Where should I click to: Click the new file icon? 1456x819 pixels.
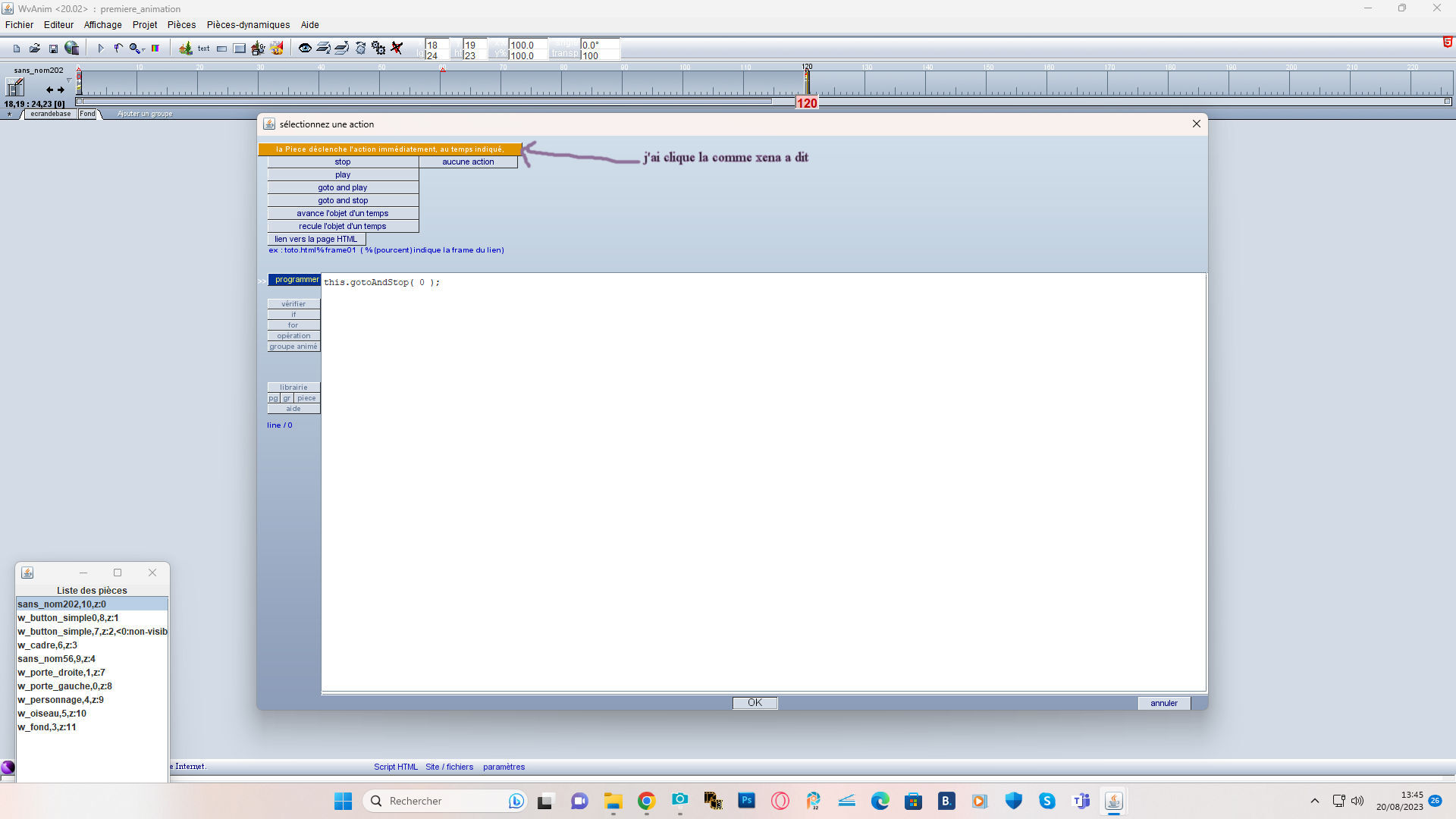click(x=16, y=49)
